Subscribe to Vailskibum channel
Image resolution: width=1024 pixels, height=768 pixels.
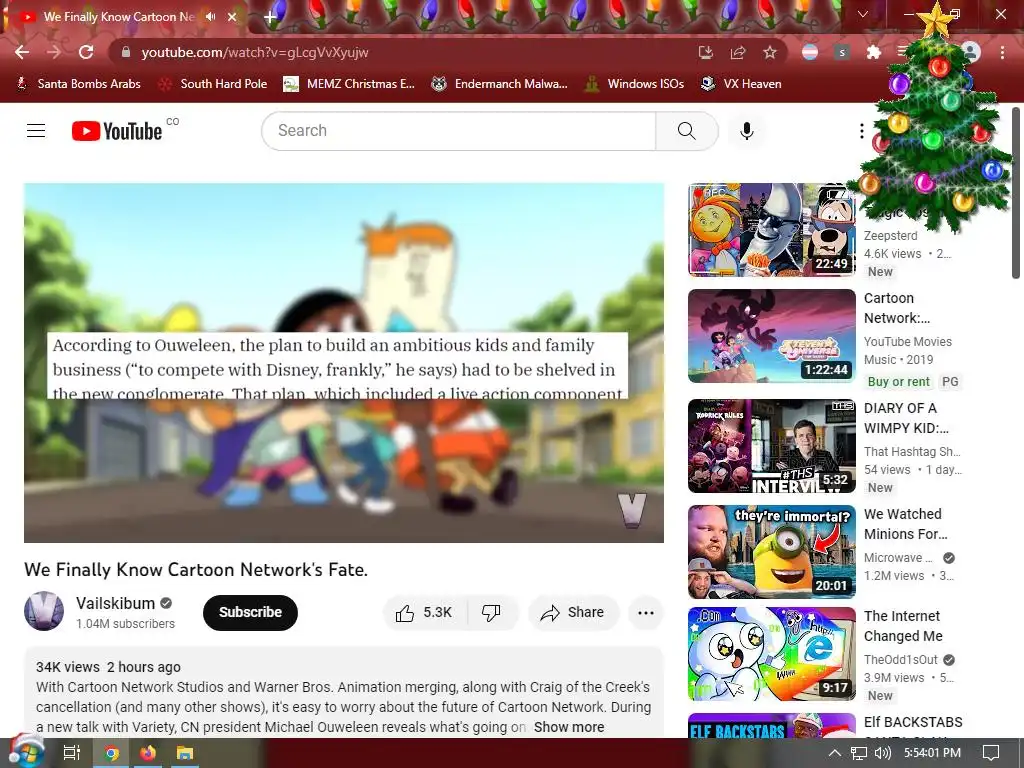(250, 613)
